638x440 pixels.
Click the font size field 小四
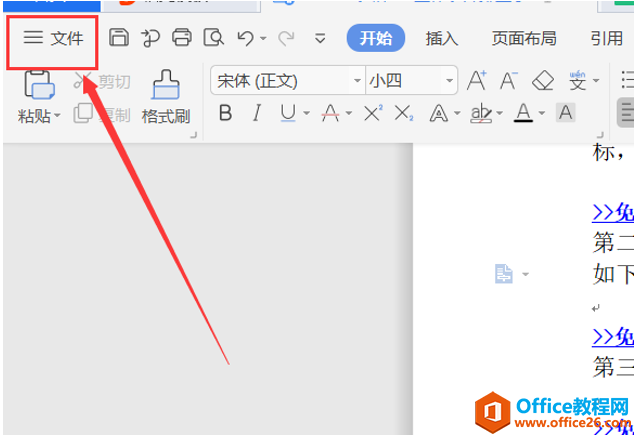(403, 81)
